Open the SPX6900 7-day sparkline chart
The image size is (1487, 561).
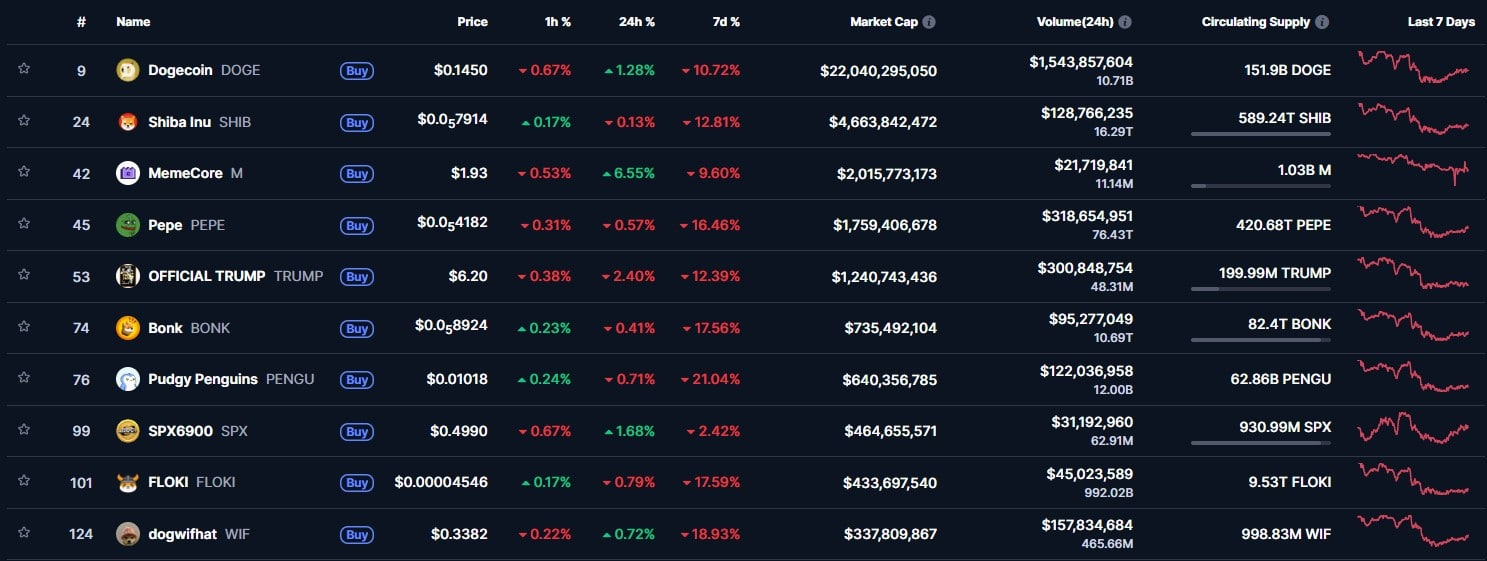1413,429
